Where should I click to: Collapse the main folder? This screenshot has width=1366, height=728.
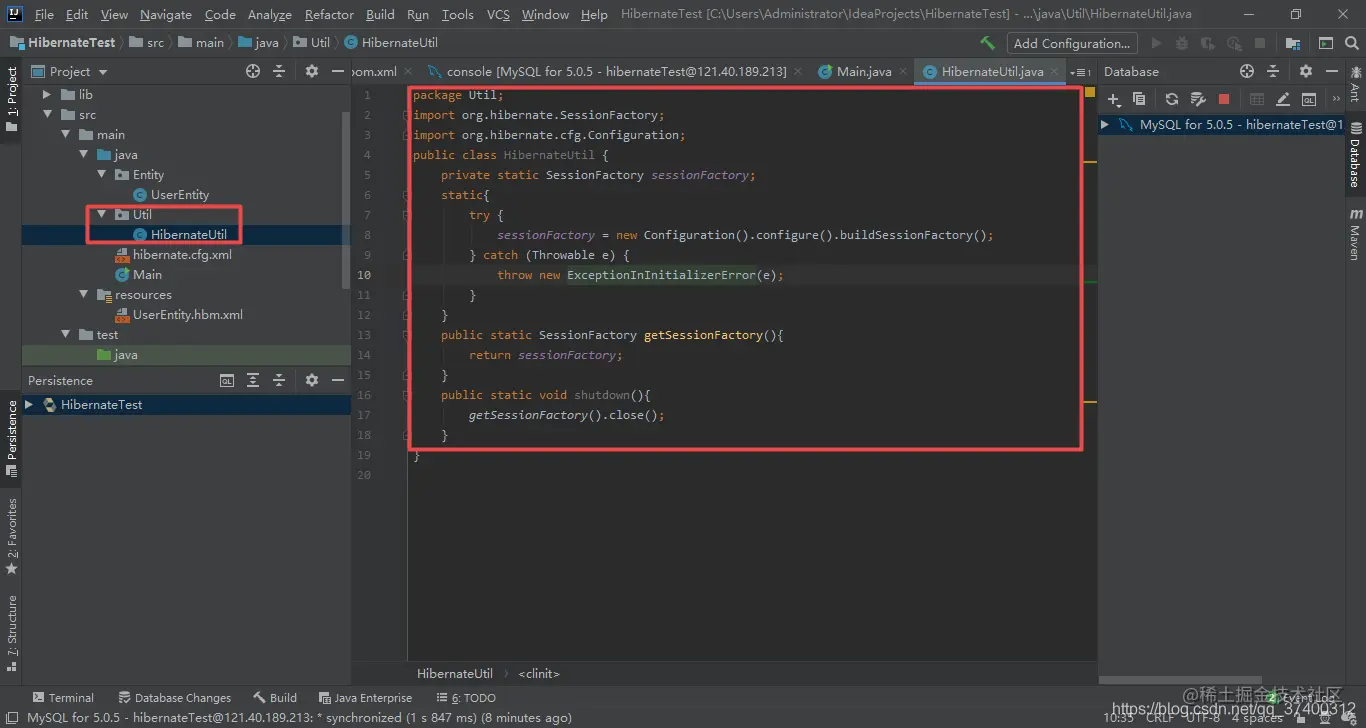tap(65, 134)
